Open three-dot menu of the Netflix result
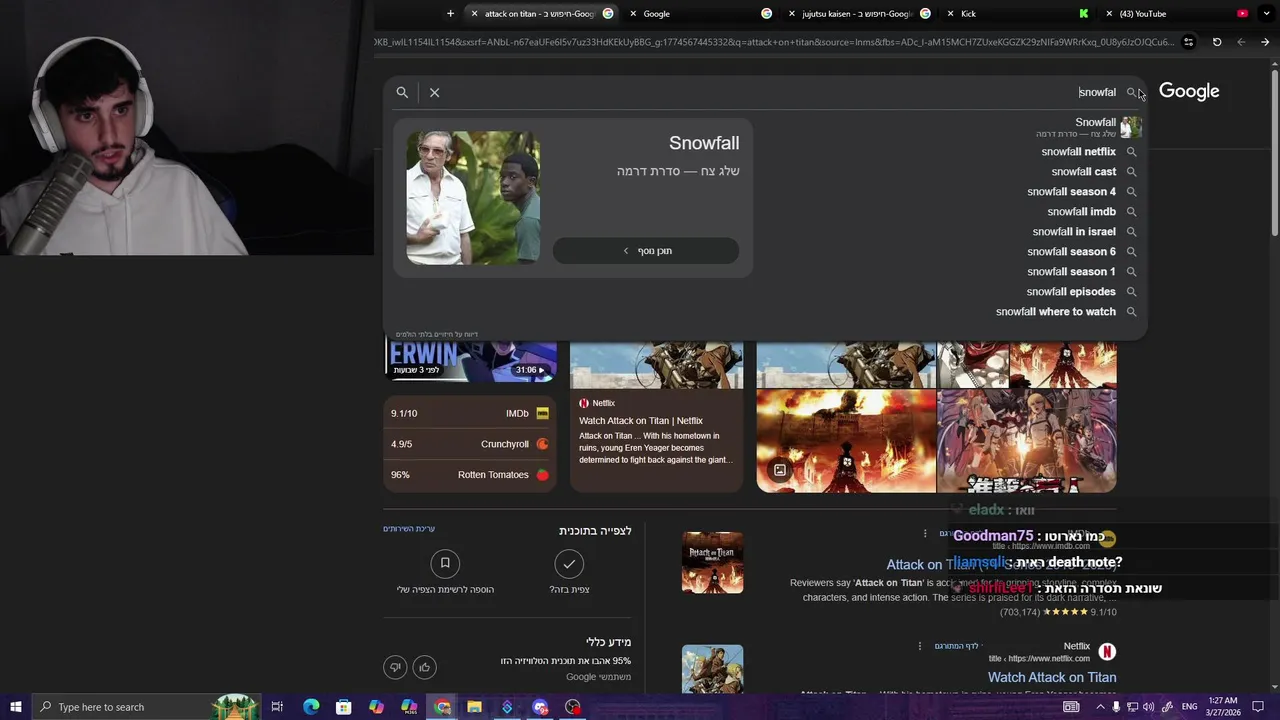The width and height of the screenshot is (1280, 720). (920, 646)
